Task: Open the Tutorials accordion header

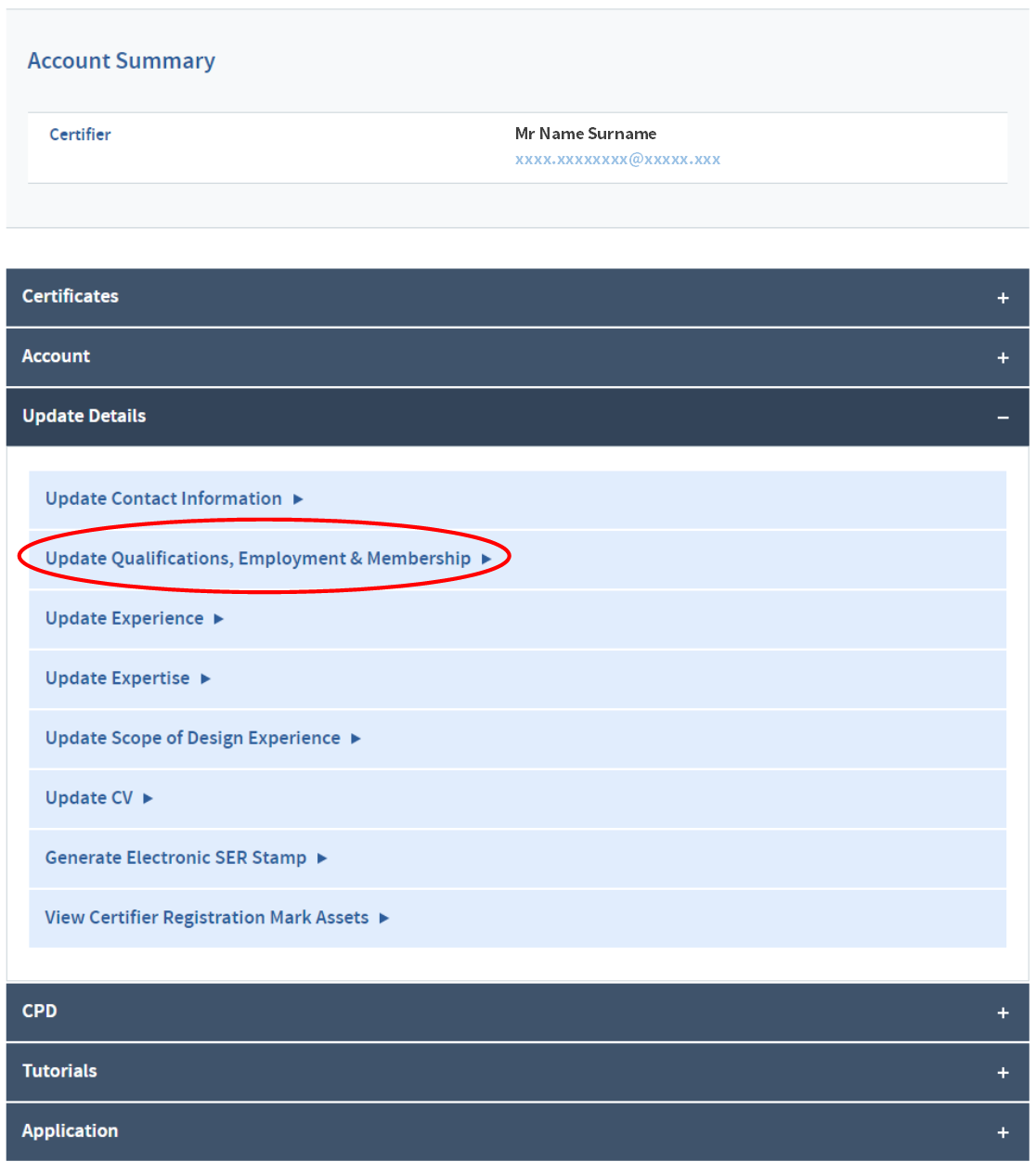Action: [x=517, y=1072]
